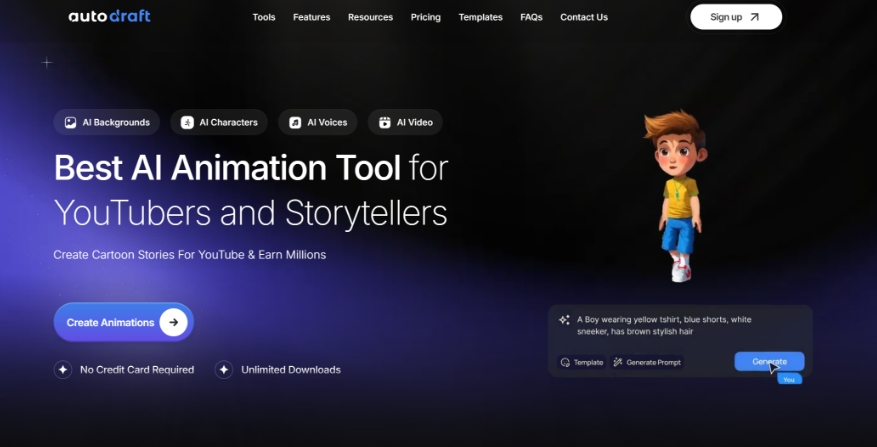Screen dimensions: 877x447
Task: Open the Tools menu
Action: (x=264, y=17)
